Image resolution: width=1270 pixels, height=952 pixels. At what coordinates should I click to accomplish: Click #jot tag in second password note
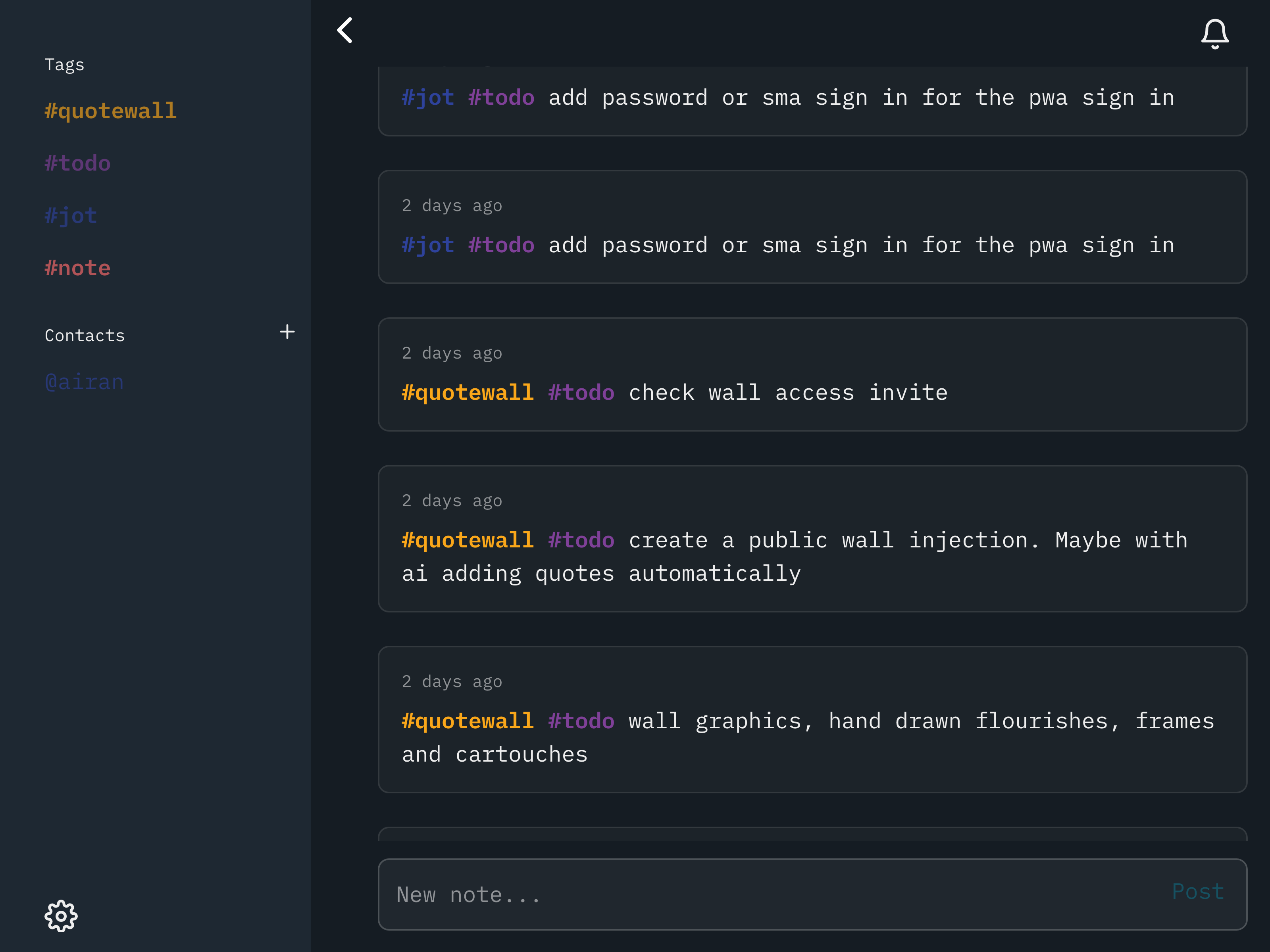point(428,246)
